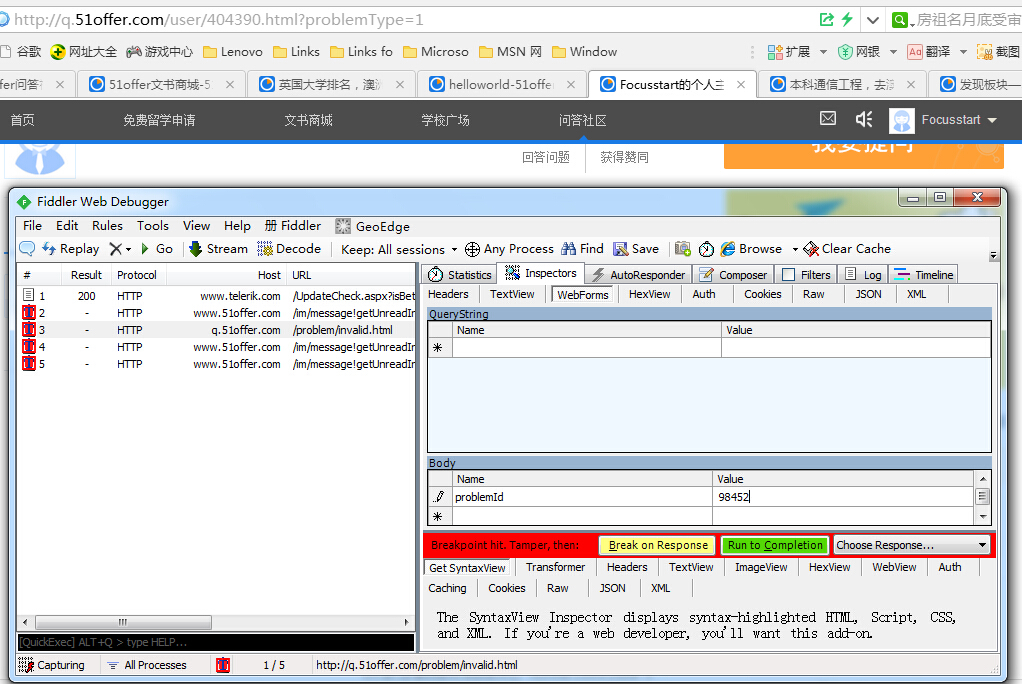Open Lenovo bookmark folder
Viewport: 1022px width, 684px height.
point(233,52)
